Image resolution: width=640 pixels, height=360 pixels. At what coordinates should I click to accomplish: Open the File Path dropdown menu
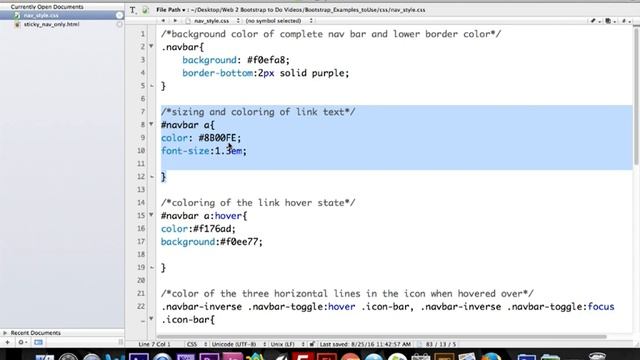[x=171, y=10]
